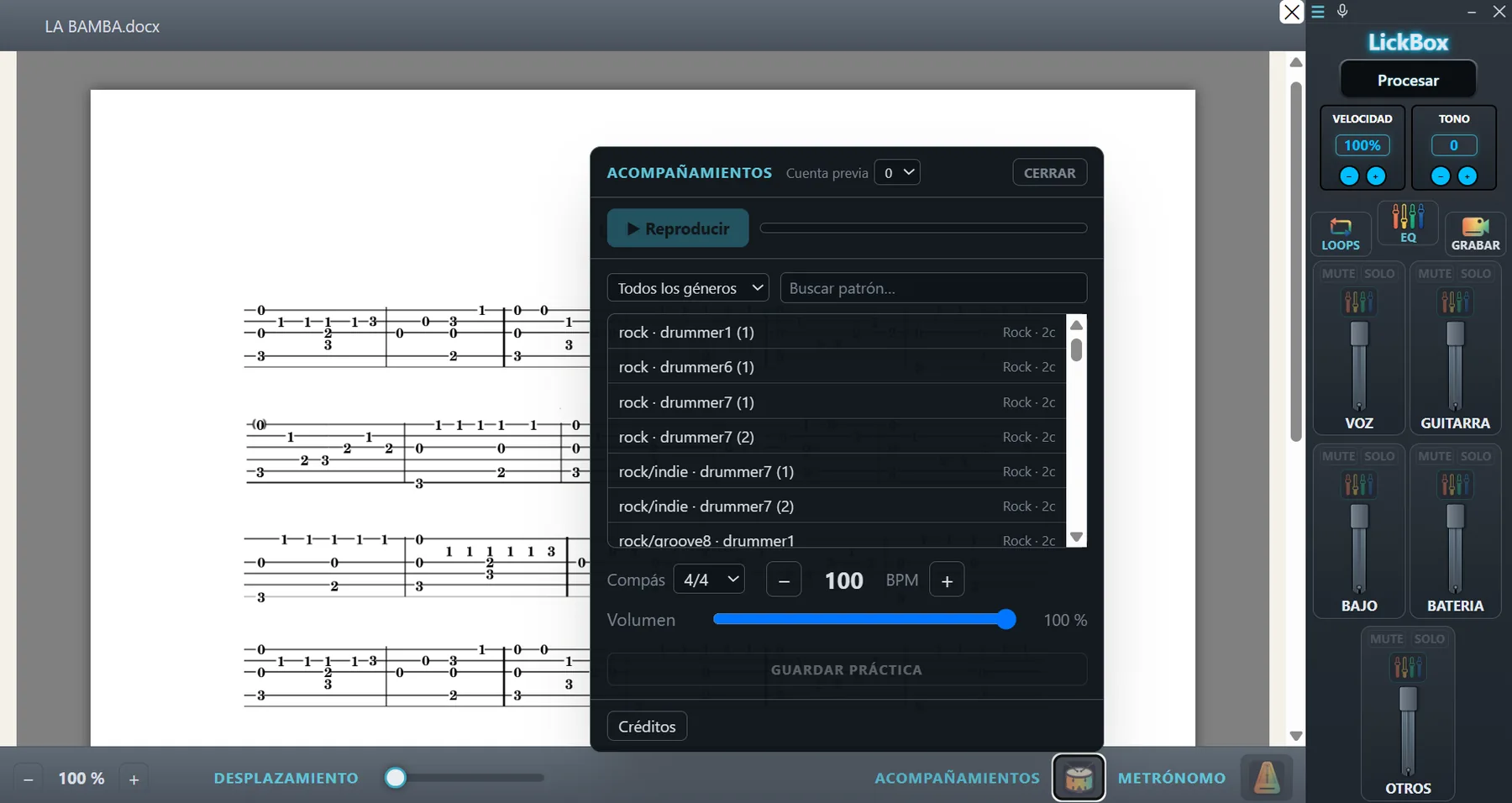Select rock · drummer6 (1) pattern
This screenshot has width=1512, height=803.
[837, 367]
